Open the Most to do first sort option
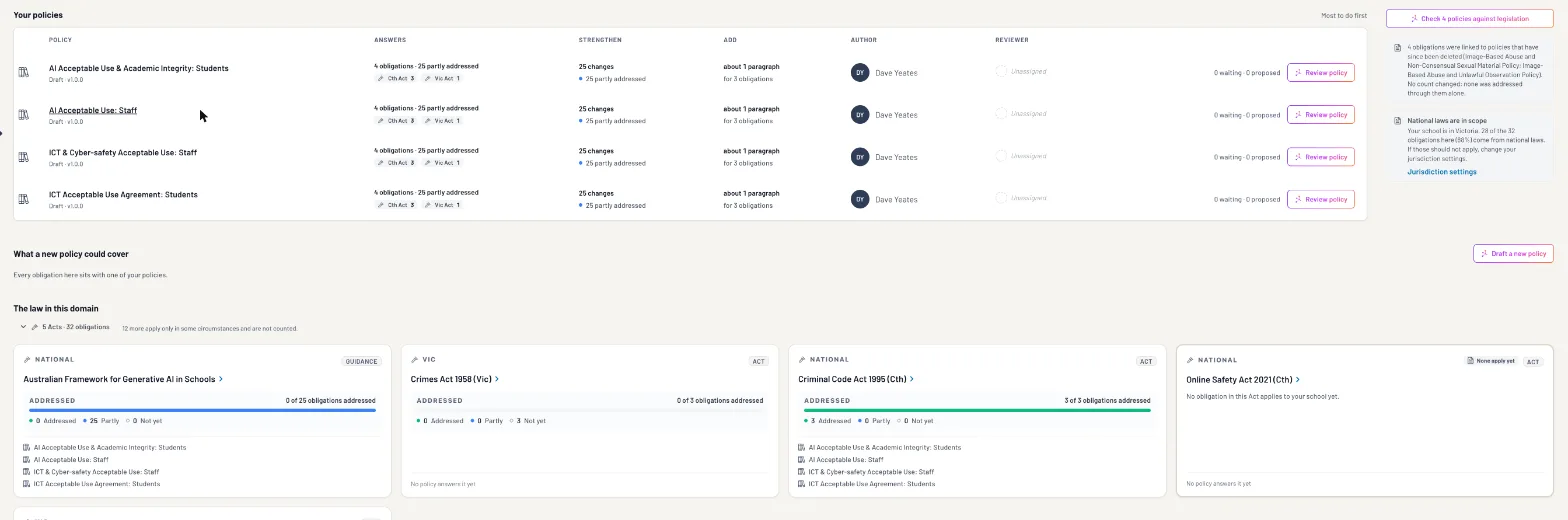This screenshot has height=520, width=1568. click(1343, 16)
